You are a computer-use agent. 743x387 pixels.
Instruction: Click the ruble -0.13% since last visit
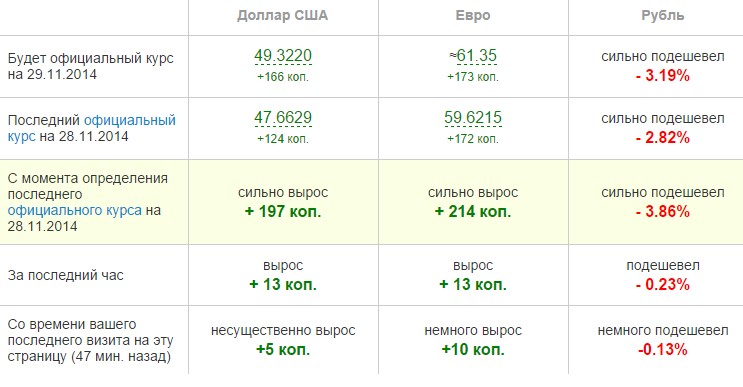pos(662,350)
